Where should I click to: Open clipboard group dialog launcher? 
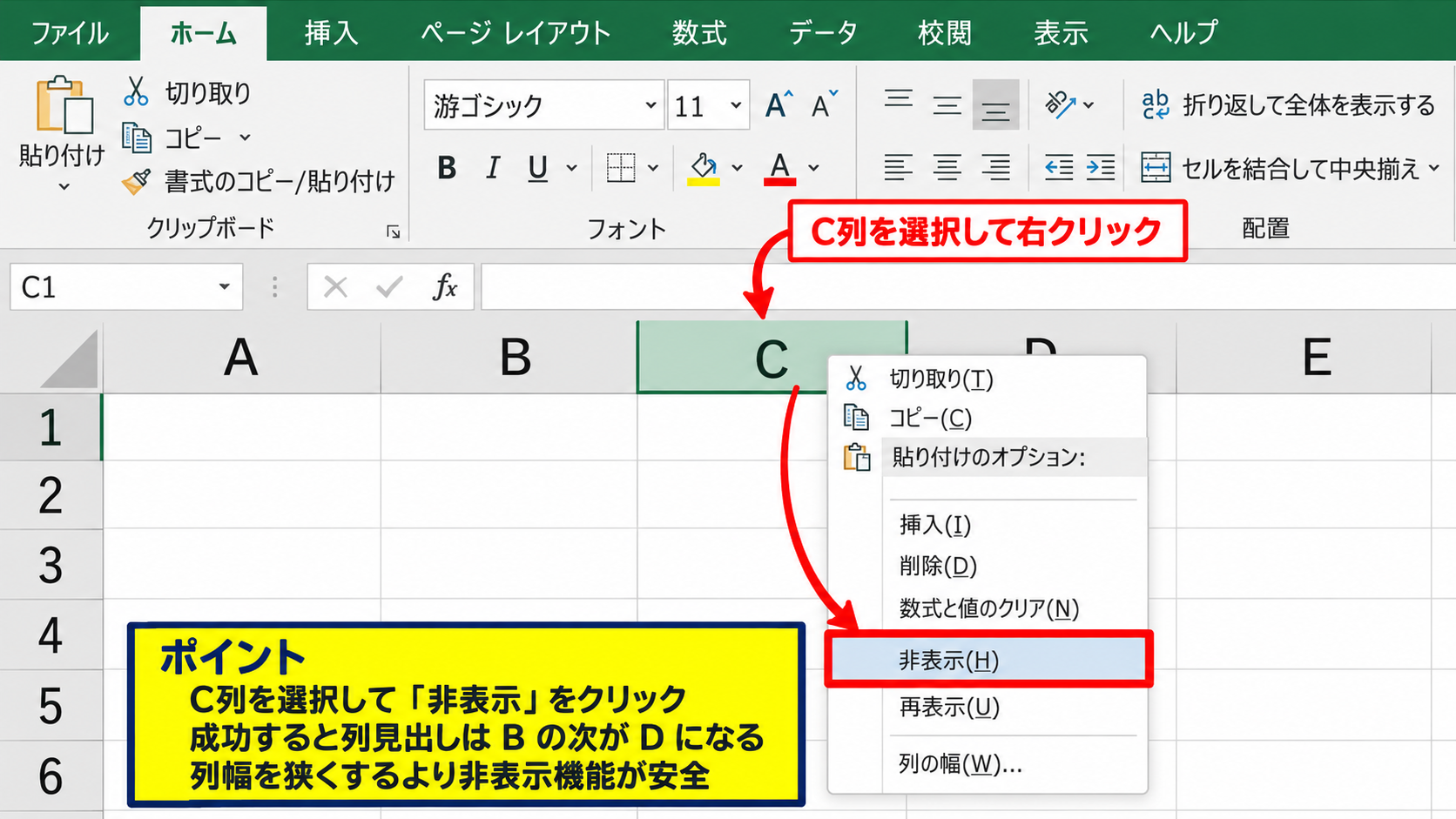coord(393,232)
